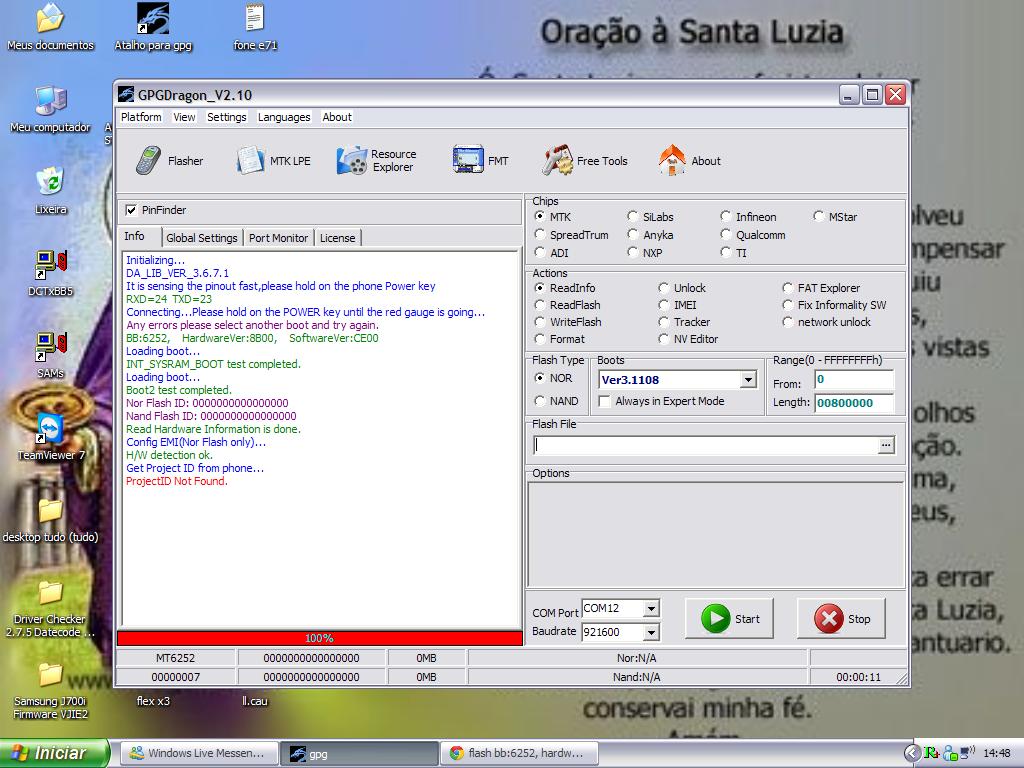Launch Resource Explorer
Image resolution: width=1024 pixels, height=768 pixels.
(376, 161)
